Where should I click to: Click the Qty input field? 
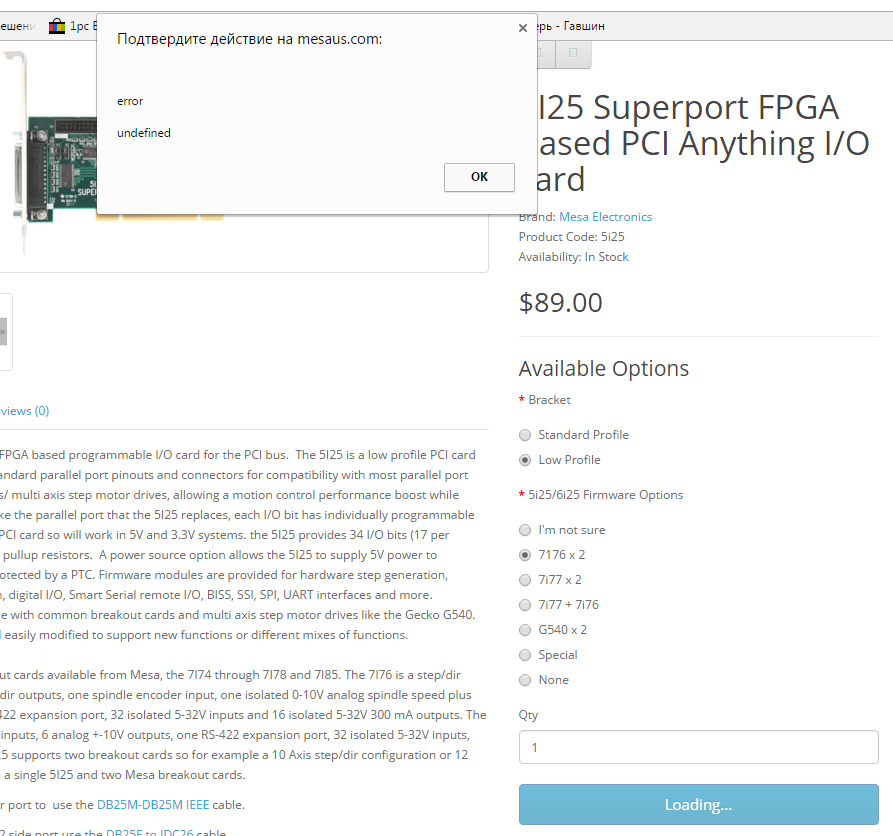[698, 747]
